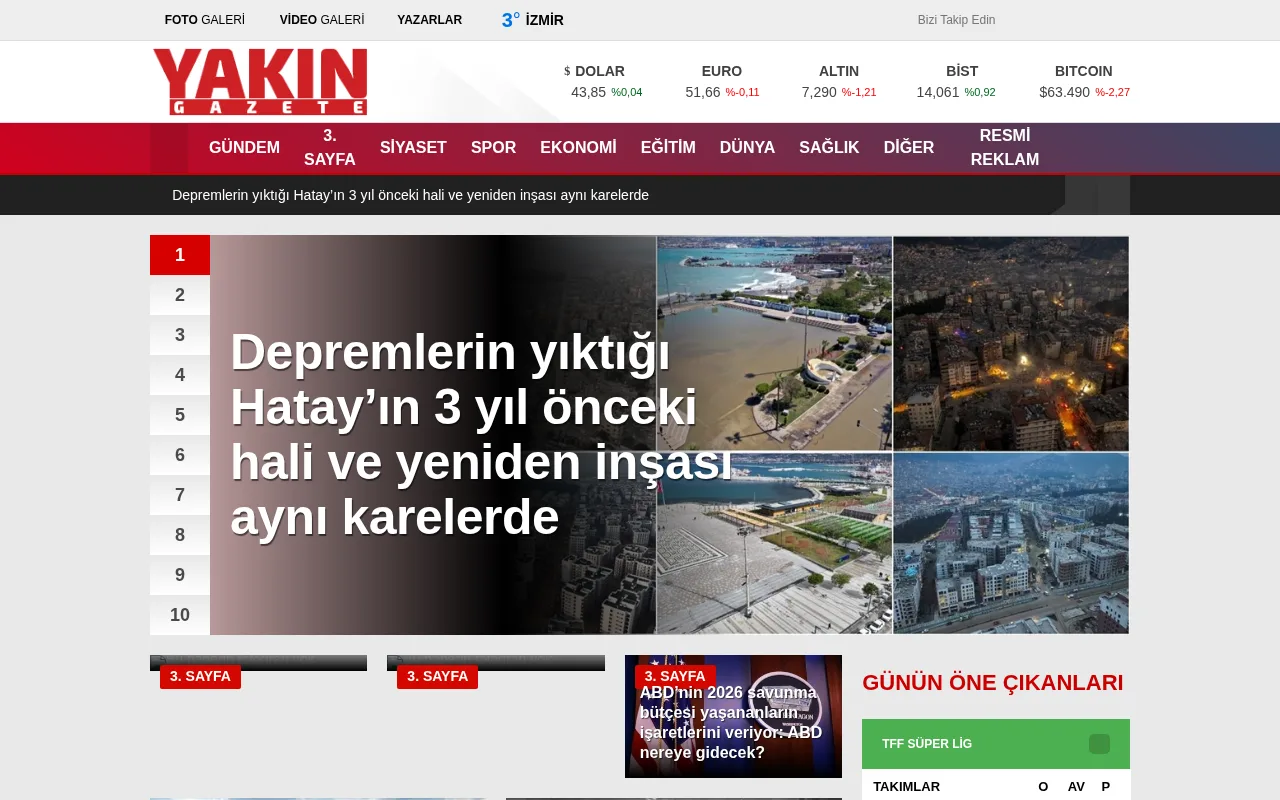Viewport: 1280px width, 800px height.
Task: Open the headline about Hatay's reconstruction
Action: (464, 434)
